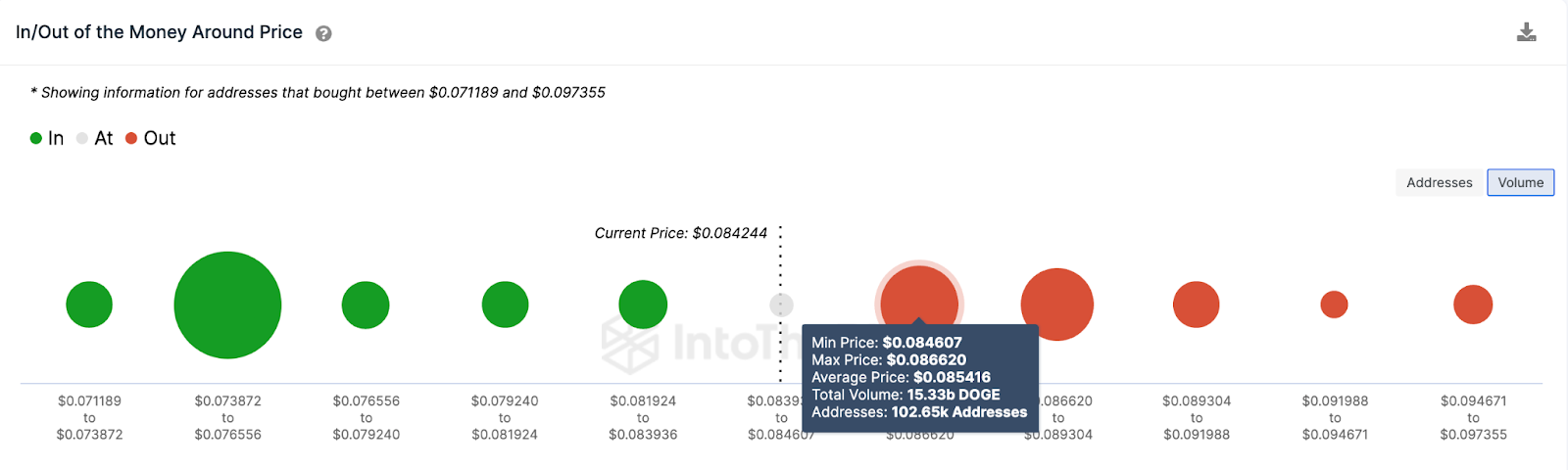The image size is (1568, 470).
Task: Click the highlighted red bubble with tooltip
Action: coord(919,294)
